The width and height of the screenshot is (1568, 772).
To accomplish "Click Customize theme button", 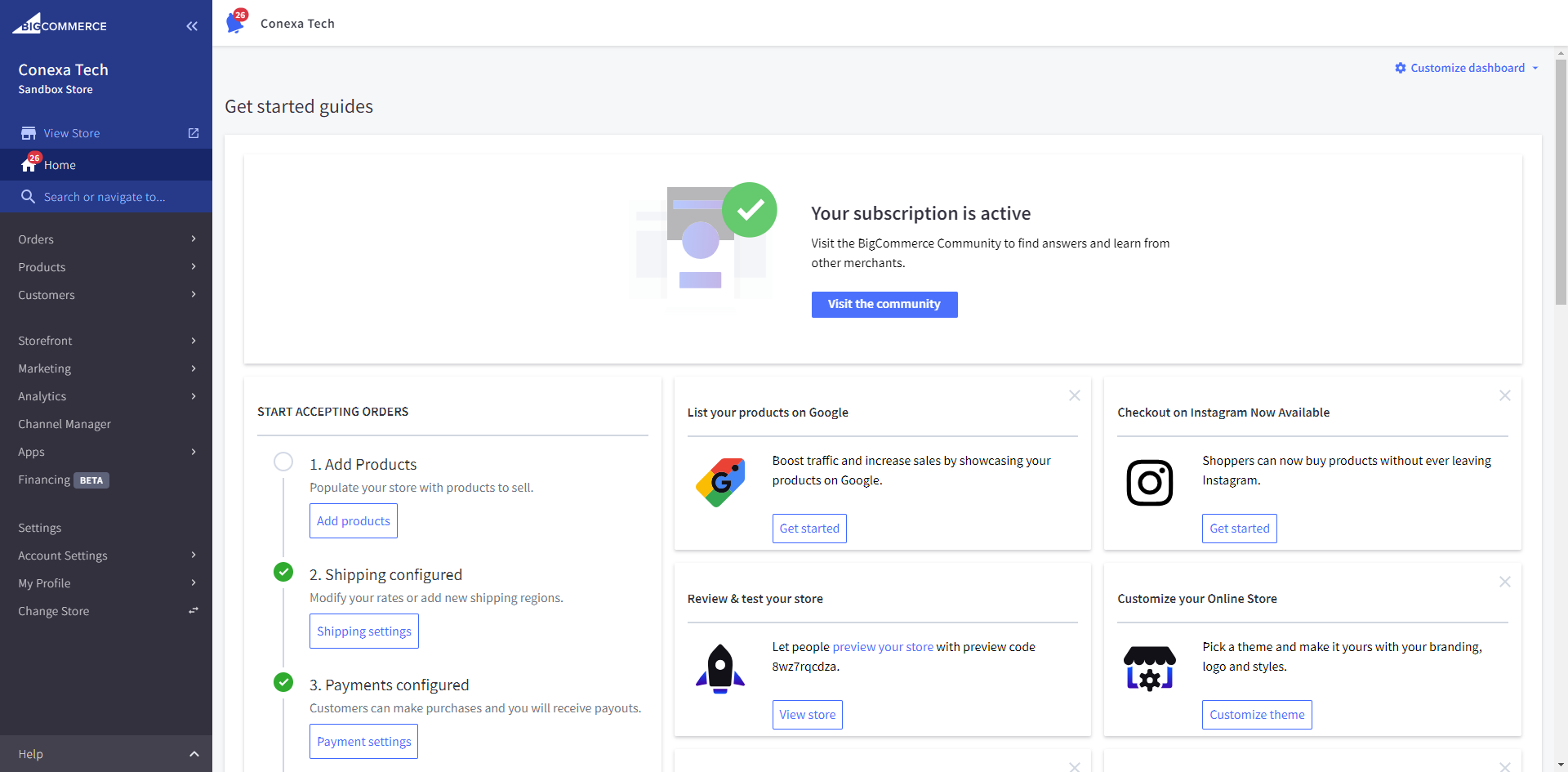I will [1257, 715].
